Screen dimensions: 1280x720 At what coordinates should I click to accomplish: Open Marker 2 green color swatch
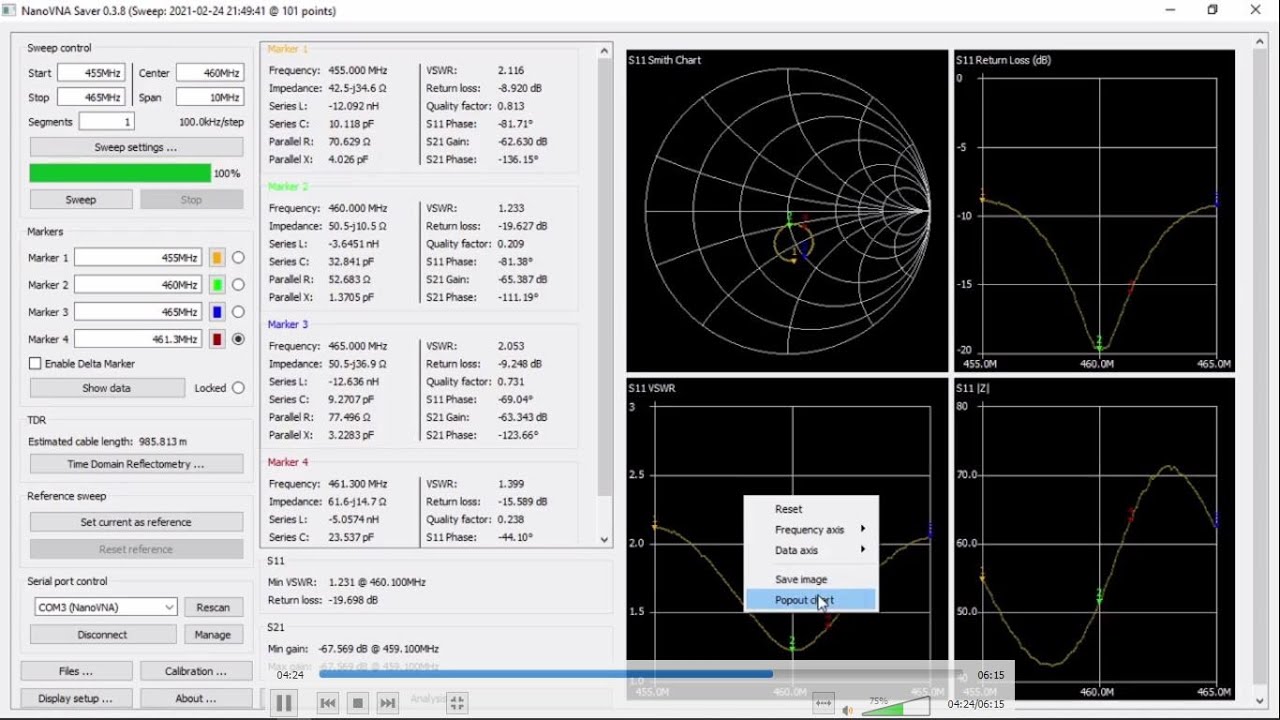[217, 285]
